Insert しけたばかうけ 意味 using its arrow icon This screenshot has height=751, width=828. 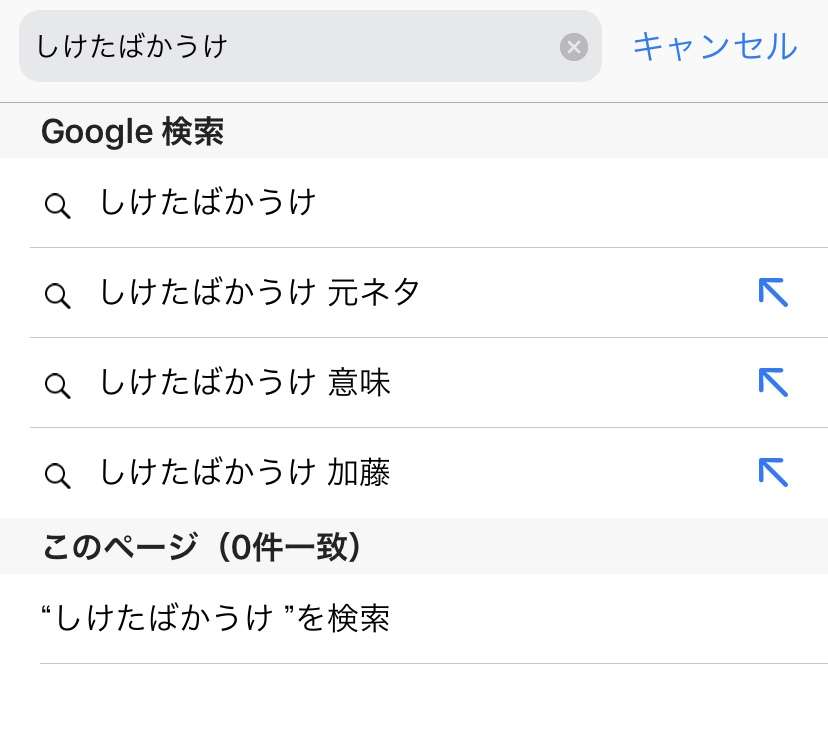coord(773,382)
